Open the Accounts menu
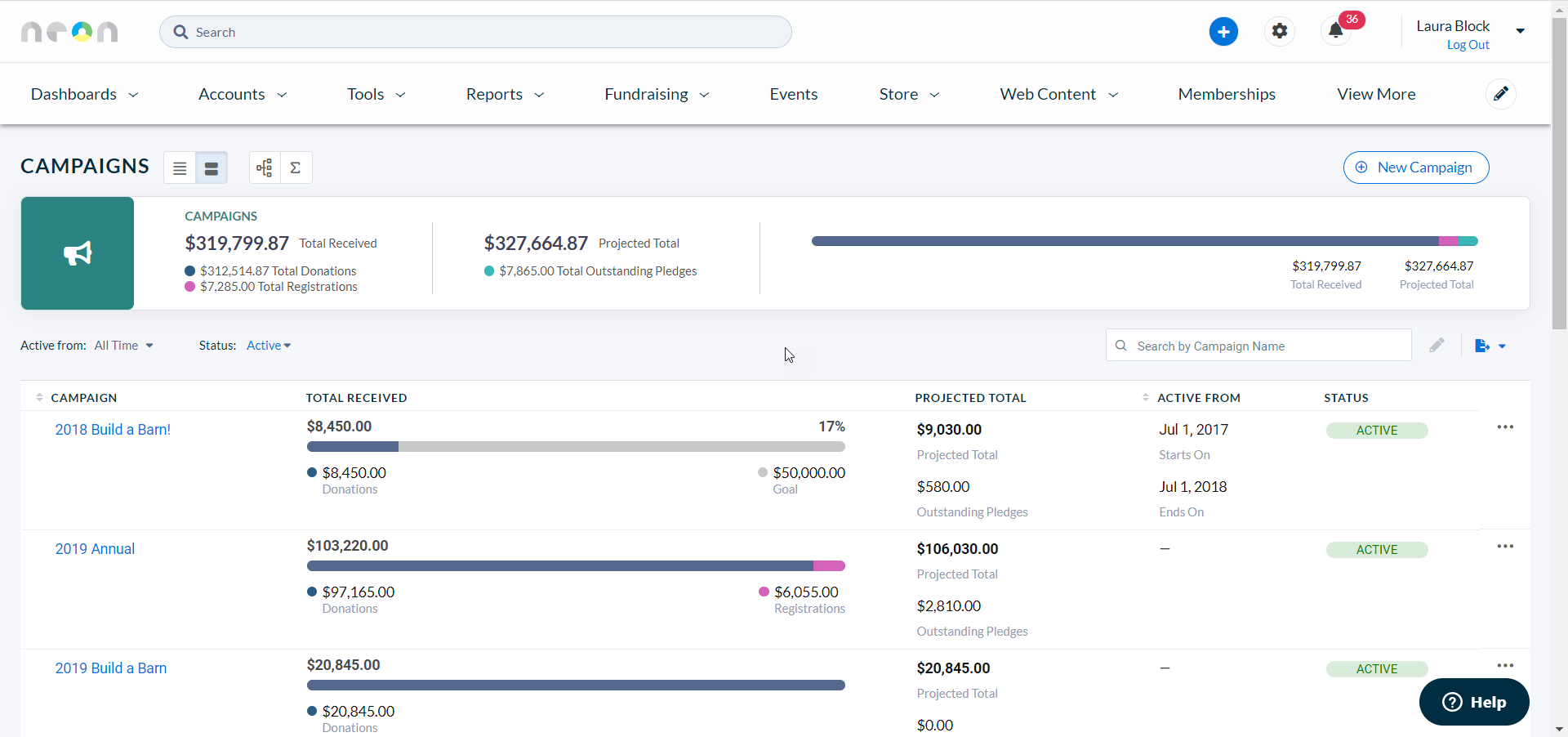This screenshot has height=737, width=1568. click(243, 94)
